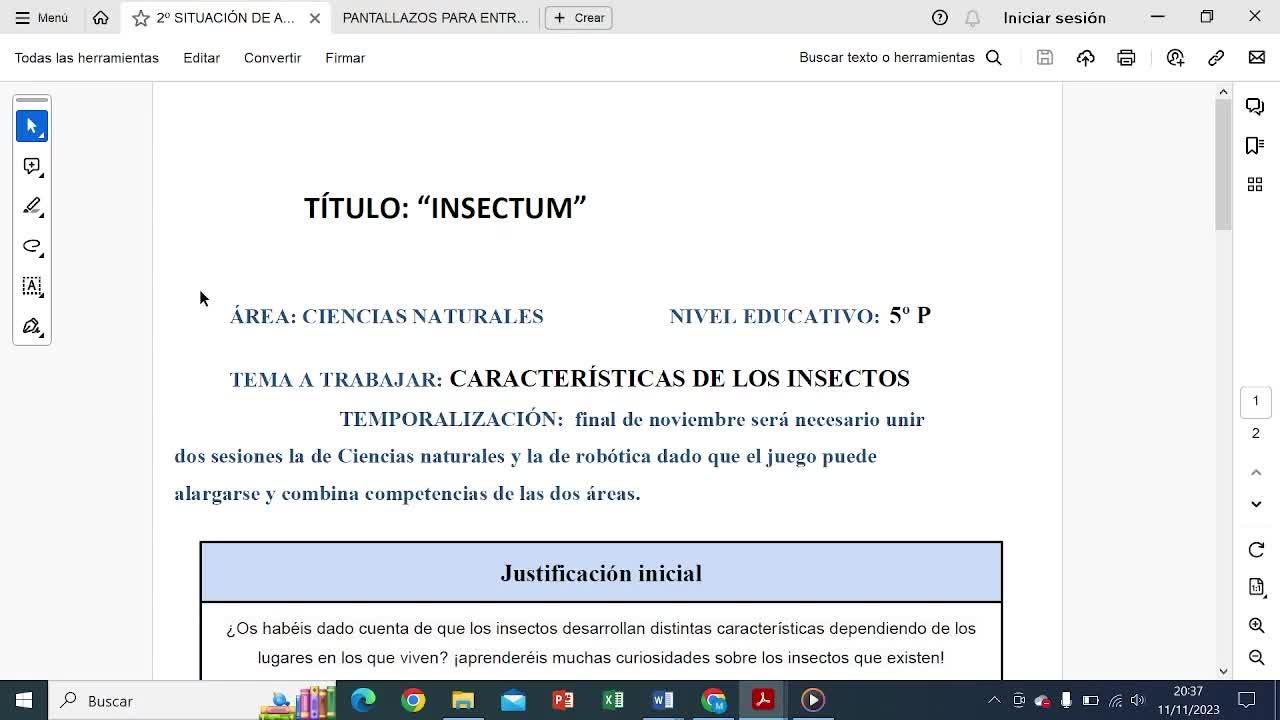Click the save diskette icon
The width and height of the screenshot is (1280, 720).
[x=1045, y=58]
